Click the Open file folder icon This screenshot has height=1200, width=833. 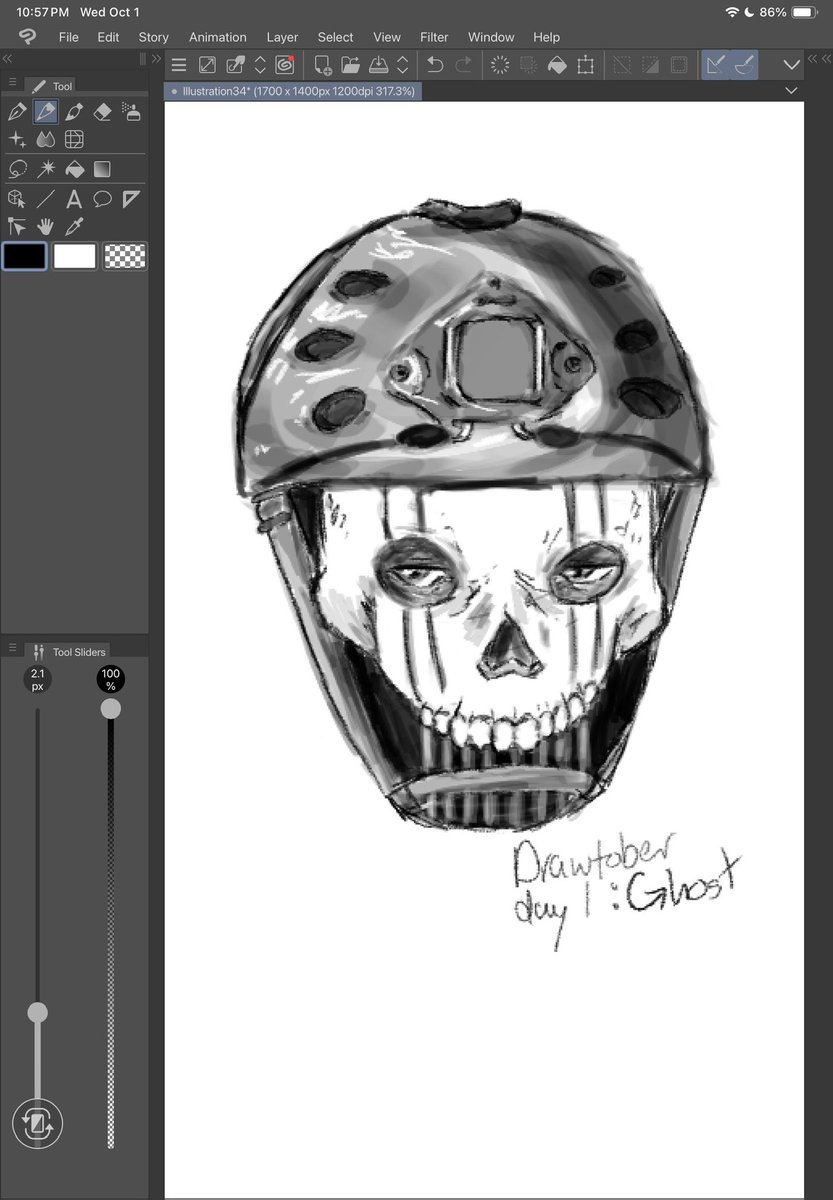click(350, 66)
